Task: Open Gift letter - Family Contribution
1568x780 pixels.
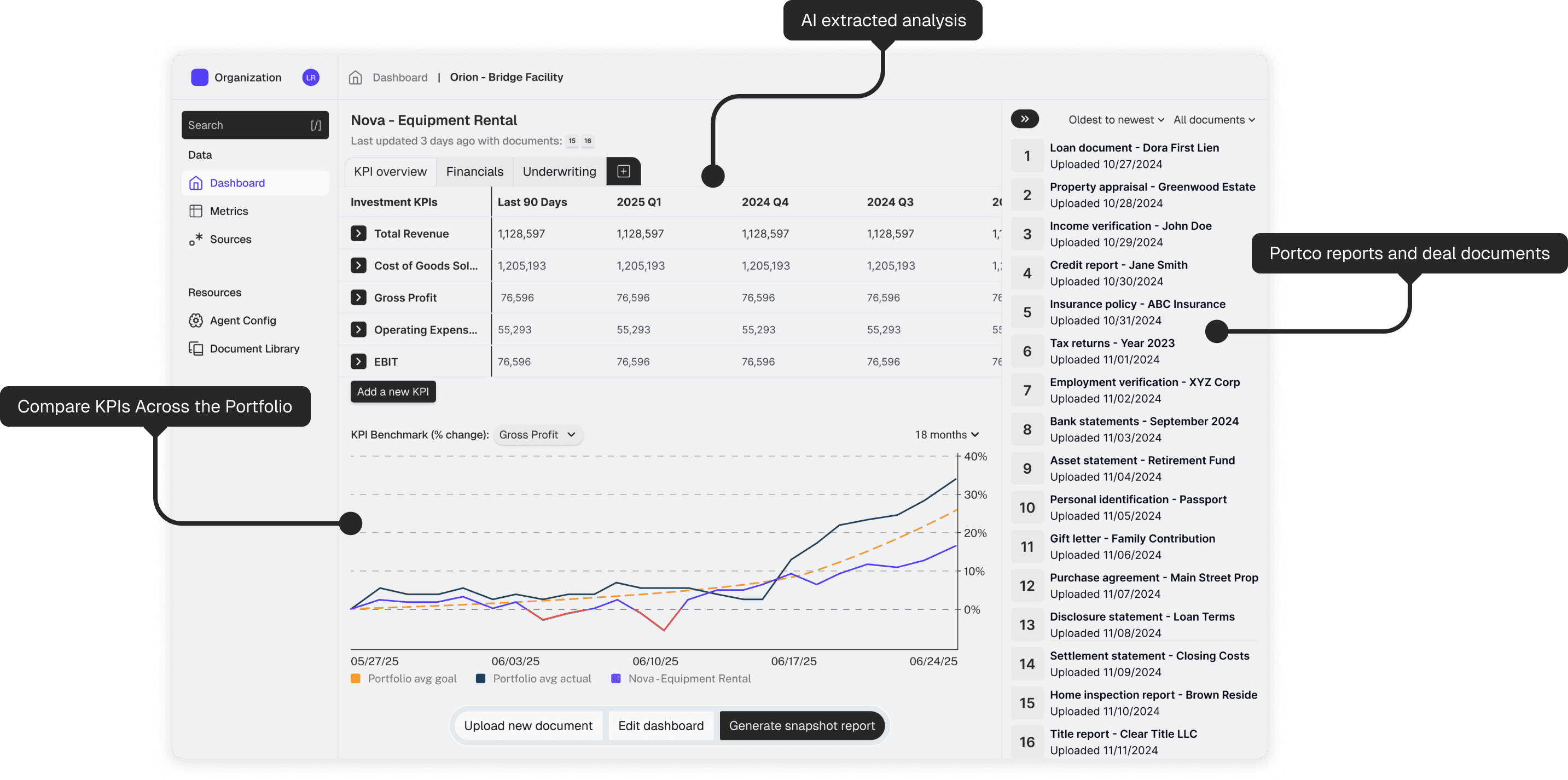Action: click(1135, 547)
